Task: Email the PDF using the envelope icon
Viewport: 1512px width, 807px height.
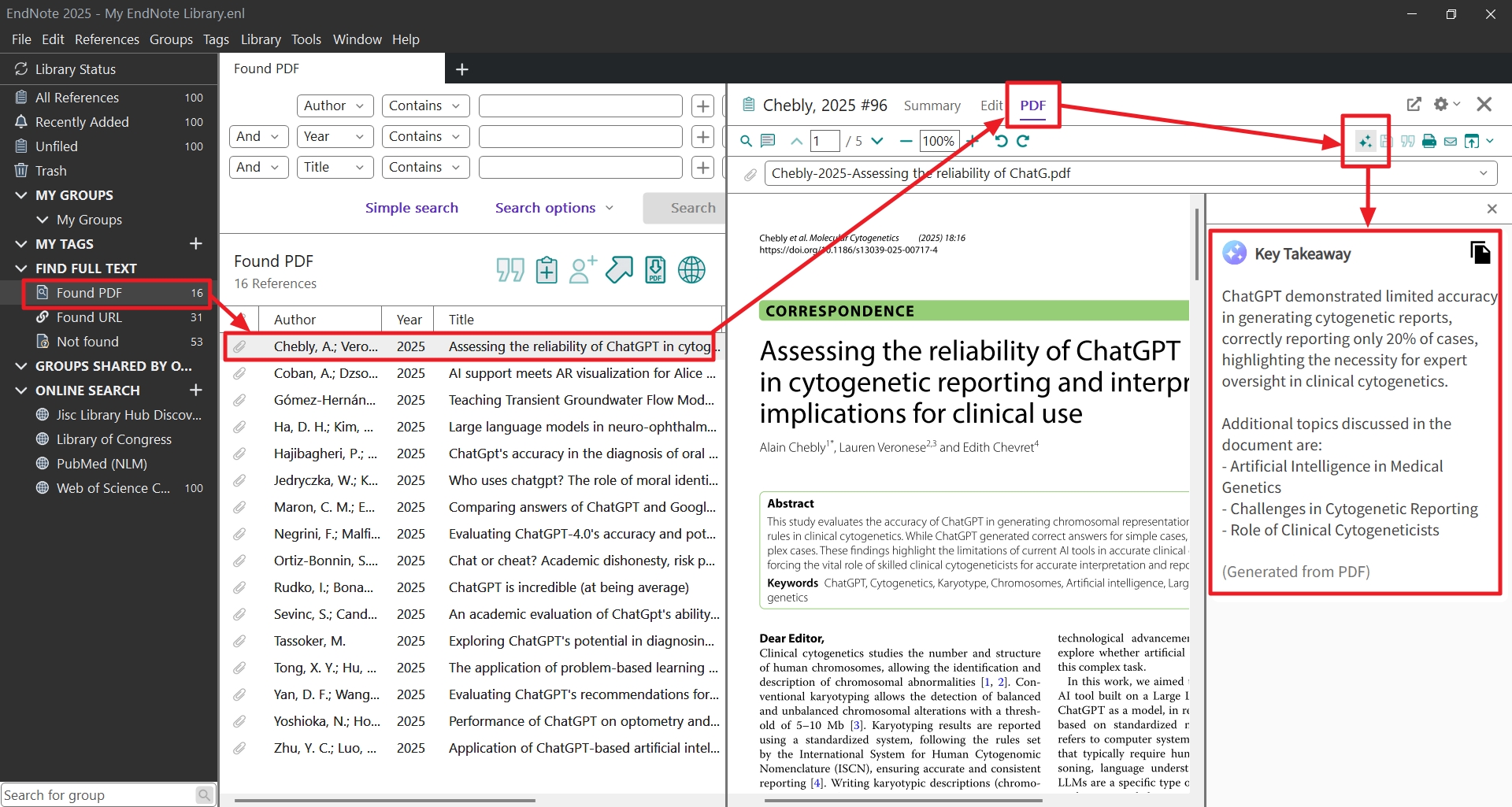Action: point(1450,142)
